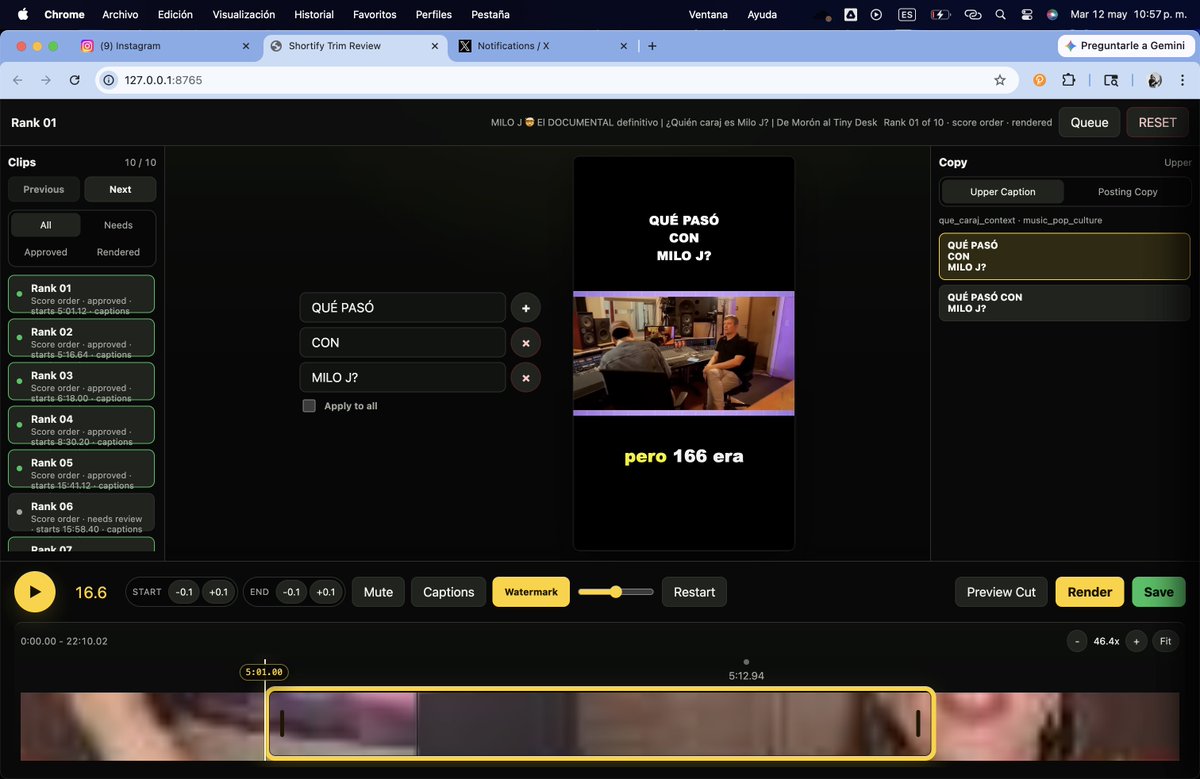Add a caption line with the plus button
Screen dimensions: 1200x779
coord(526,308)
